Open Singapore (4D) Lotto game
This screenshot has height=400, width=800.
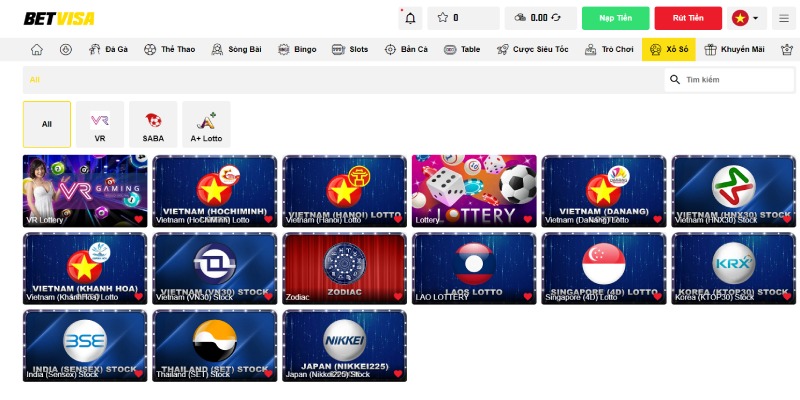(604, 268)
